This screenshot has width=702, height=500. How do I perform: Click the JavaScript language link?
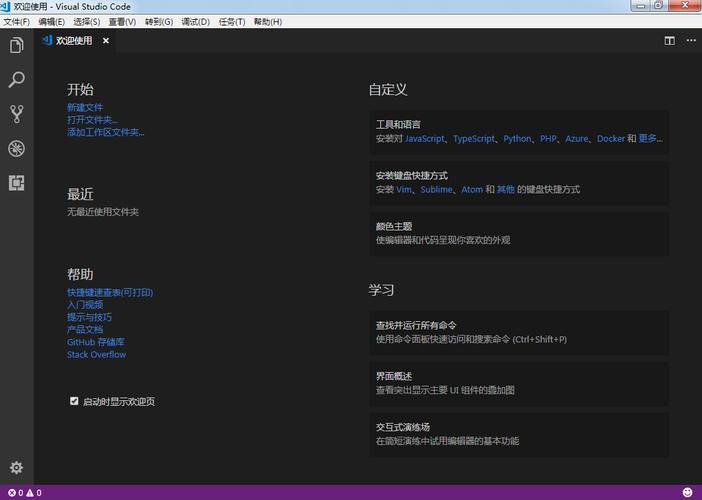pos(425,139)
